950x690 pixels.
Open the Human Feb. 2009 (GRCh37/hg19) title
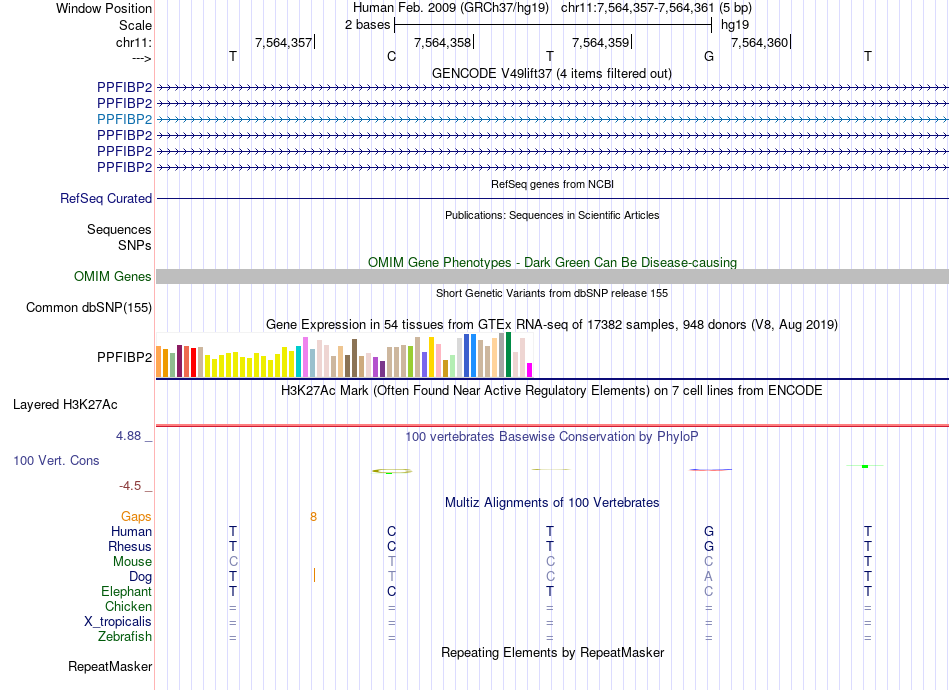(451, 8)
